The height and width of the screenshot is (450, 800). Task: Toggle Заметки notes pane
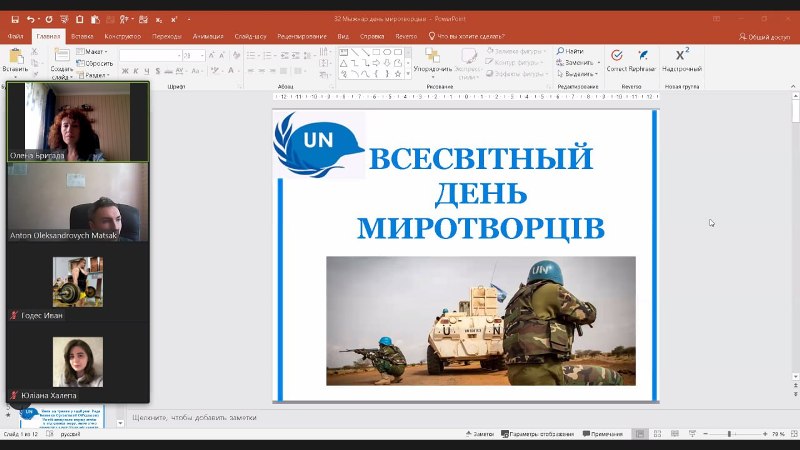click(x=480, y=434)
